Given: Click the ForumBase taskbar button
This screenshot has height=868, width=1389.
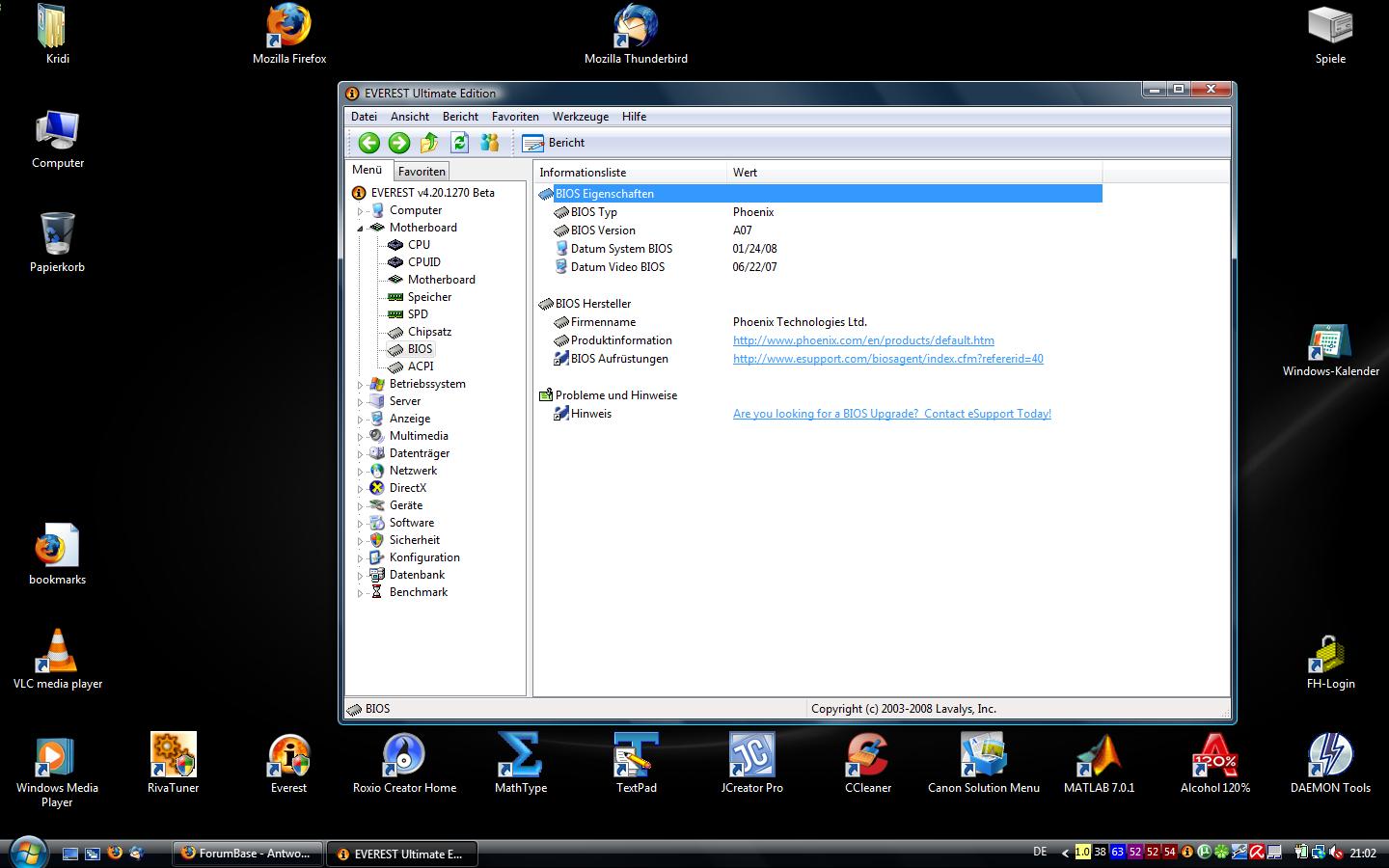Looking at the screenshot, I should click(247, 854).
